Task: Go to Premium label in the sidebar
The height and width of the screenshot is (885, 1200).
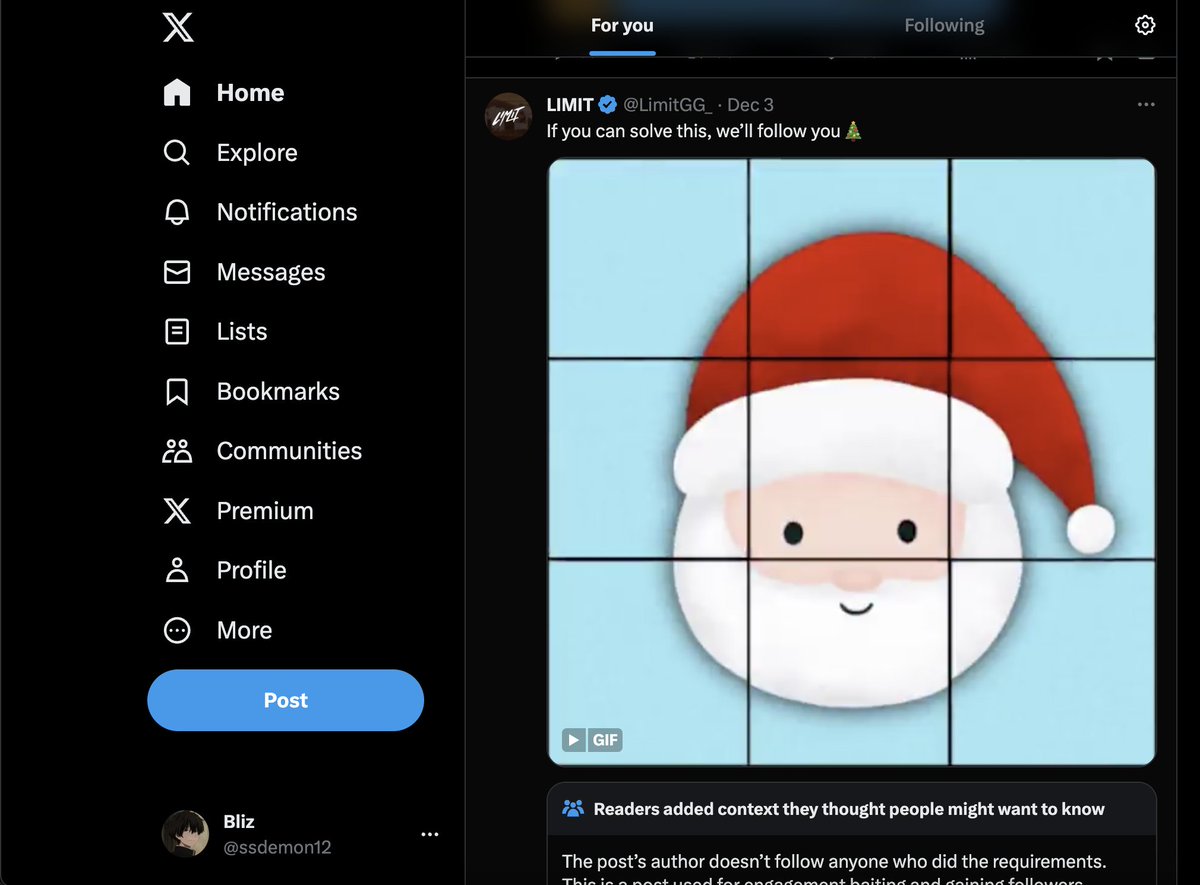Action: pyautogui.click(x=265, y=510)
